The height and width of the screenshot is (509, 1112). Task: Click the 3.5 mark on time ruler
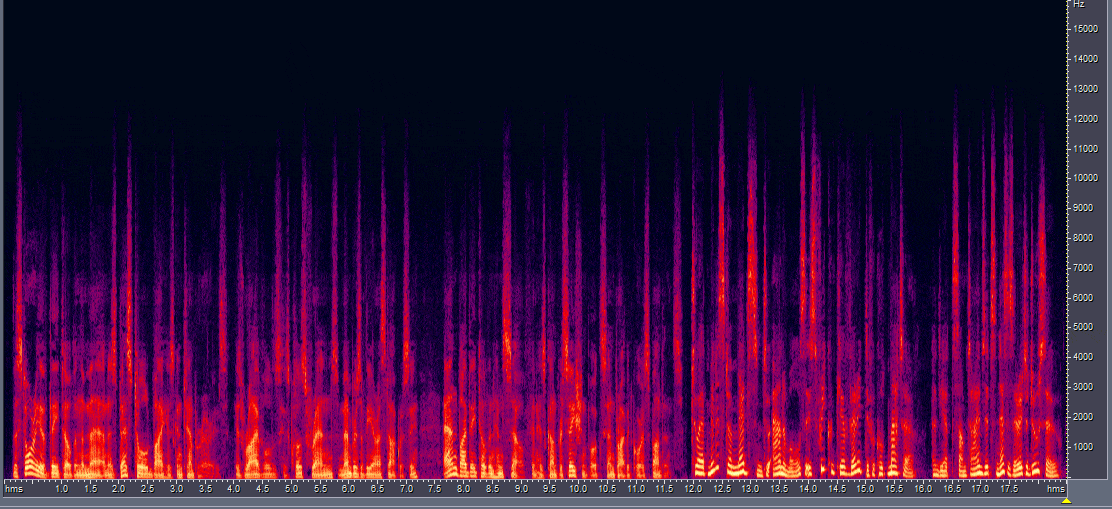[206, 489]
